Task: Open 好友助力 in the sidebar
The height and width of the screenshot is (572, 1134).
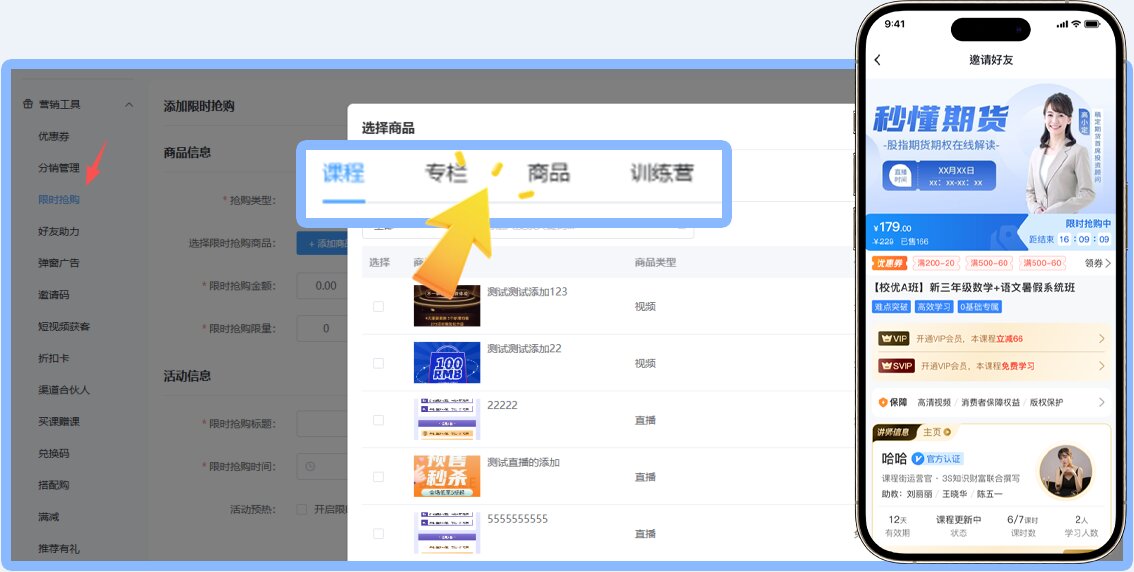Action: (59, 231)
